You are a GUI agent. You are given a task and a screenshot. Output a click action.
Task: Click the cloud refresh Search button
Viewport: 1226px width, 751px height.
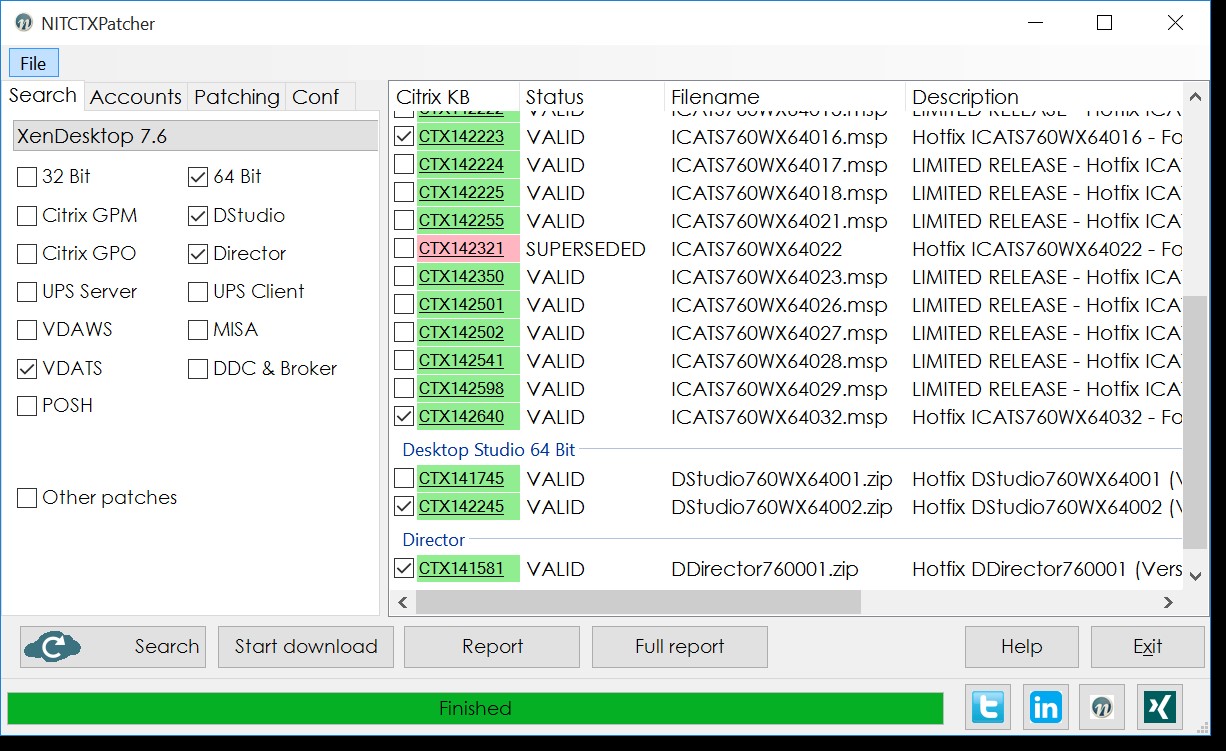[112, 647]
